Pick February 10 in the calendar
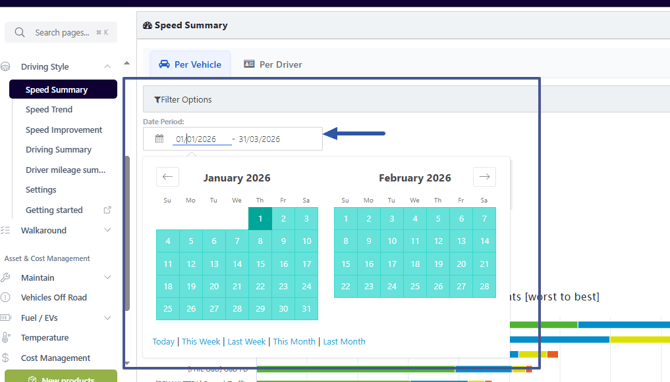Screen dimensions: 670x382 click(x=392, y=241)
